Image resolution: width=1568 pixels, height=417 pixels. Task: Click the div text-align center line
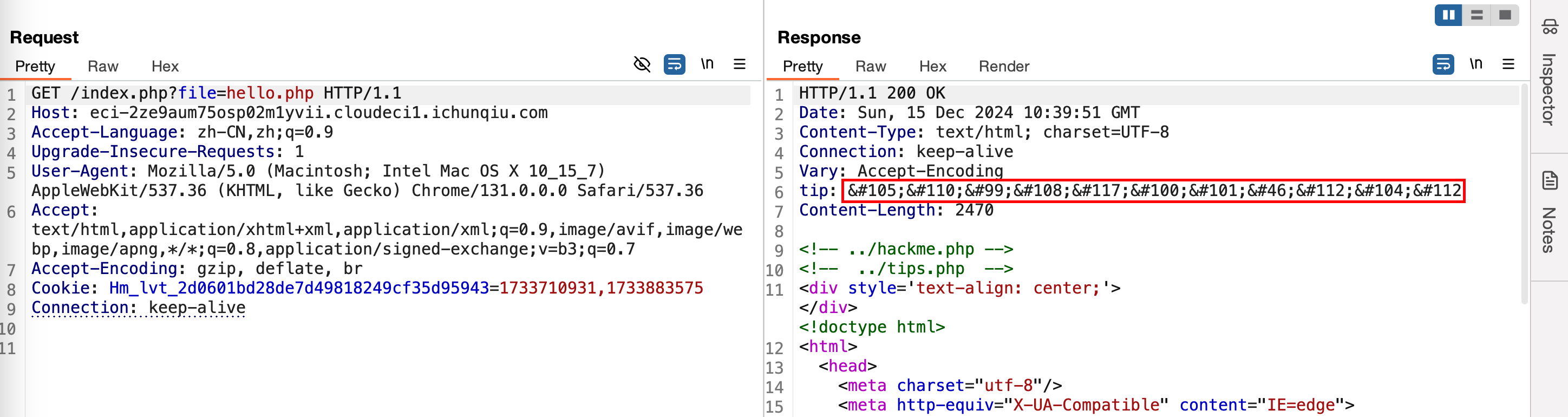coord(960,288)
